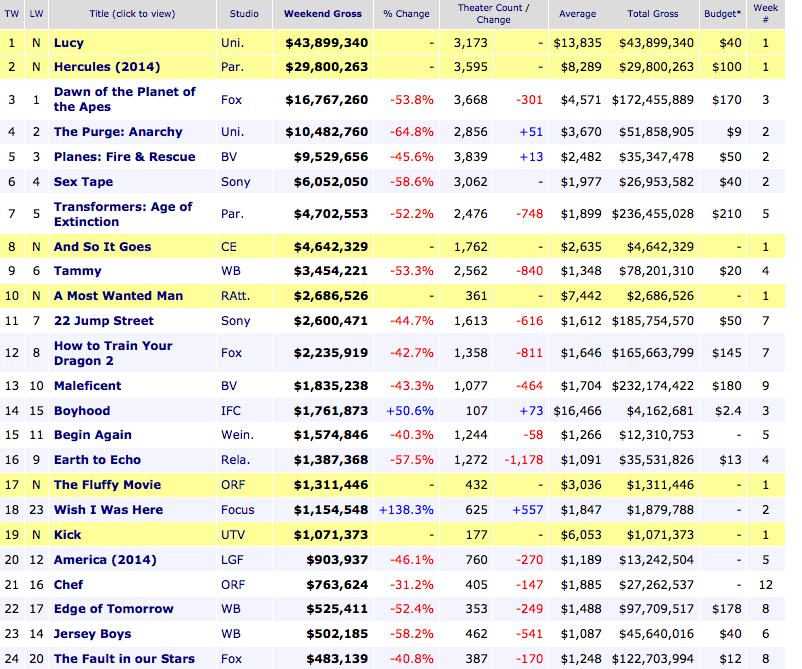The image size is (802, 669).
Task: Open Transformers: Age of Extinction link
Action: coord(123,214)
